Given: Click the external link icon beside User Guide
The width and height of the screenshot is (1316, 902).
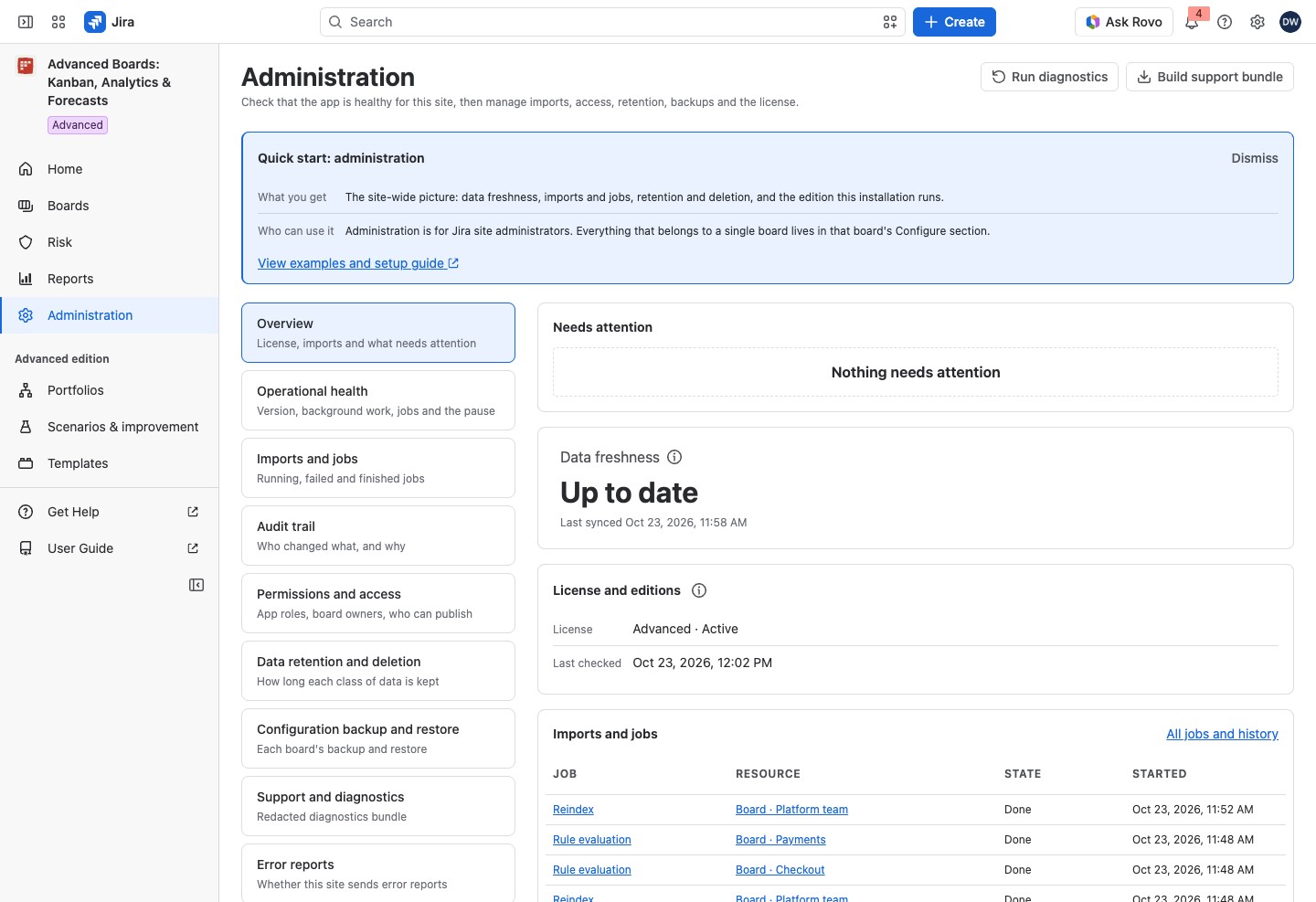Looking at the screenshot, I should 193,548.
